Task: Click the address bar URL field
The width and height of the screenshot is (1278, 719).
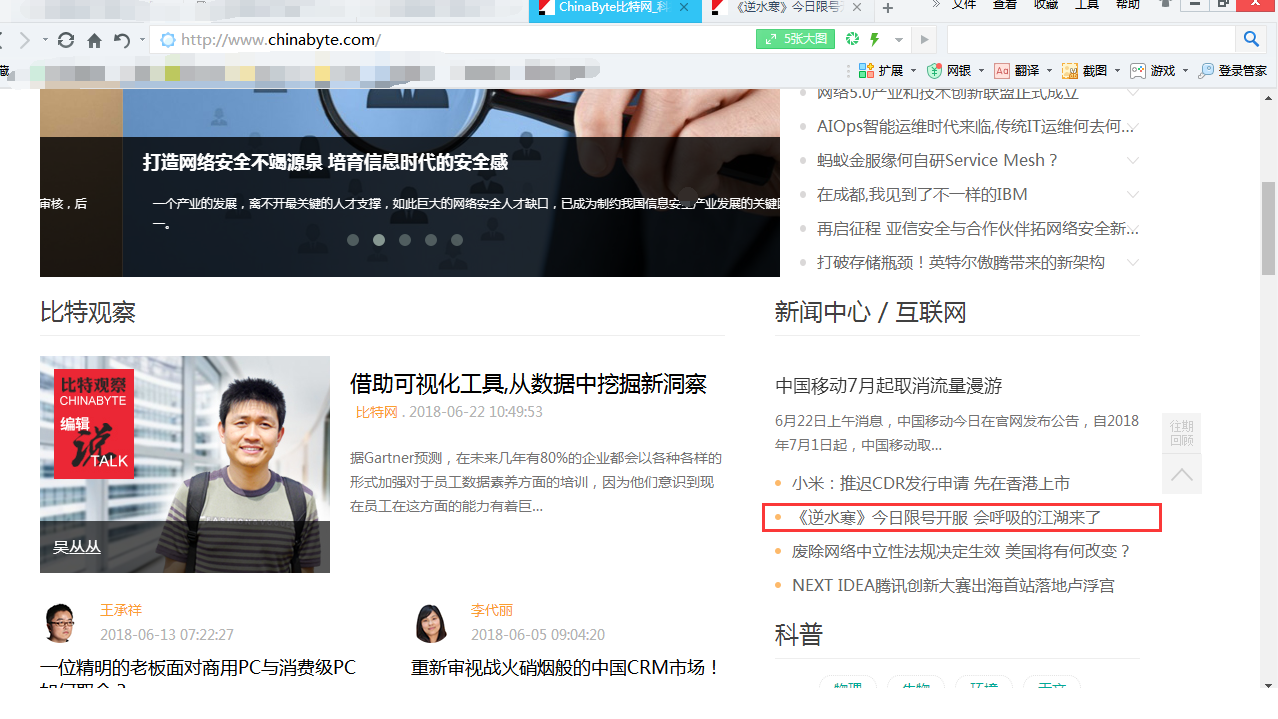Action: [450, 40]
